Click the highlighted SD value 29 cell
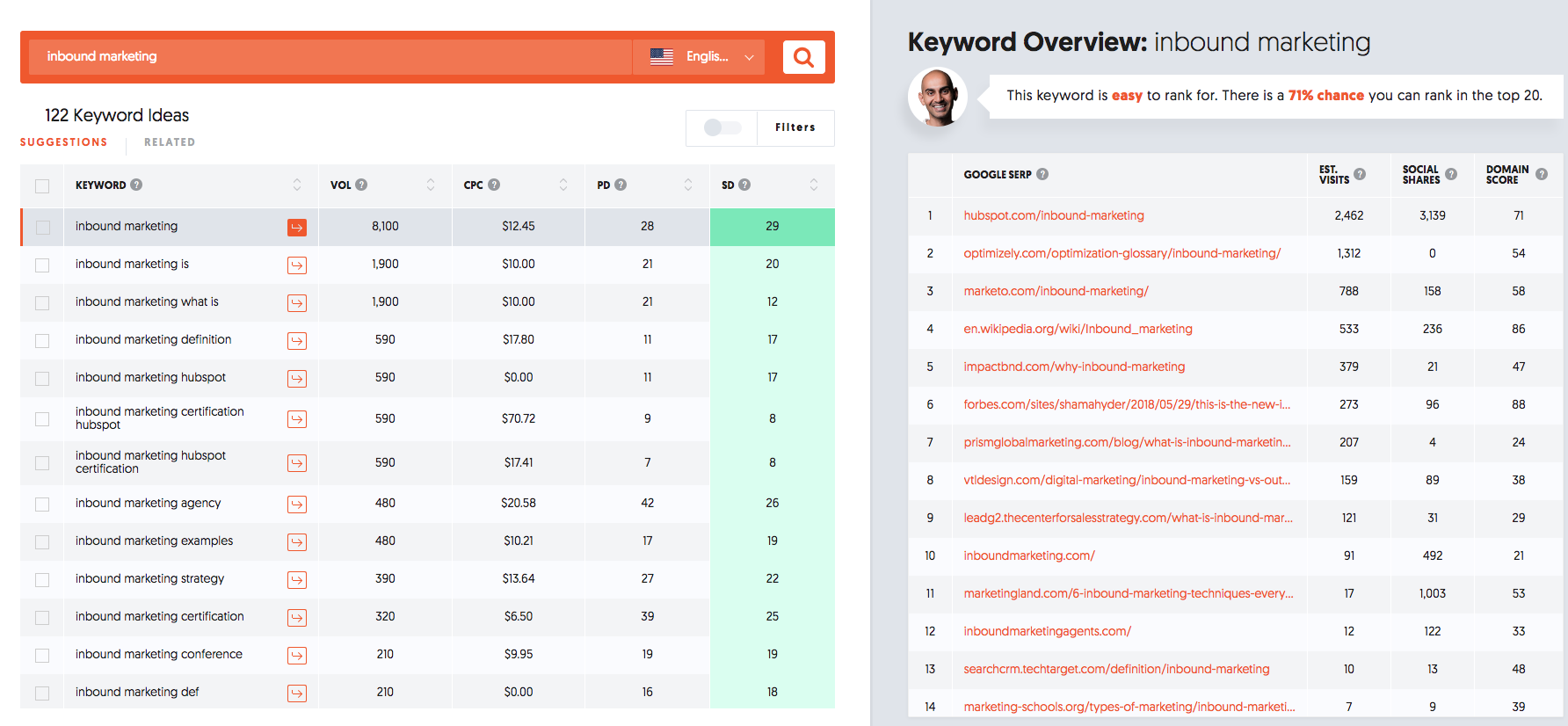This screenshot has height=726, width=1568. pyautogui.click(x=772, y=227)
